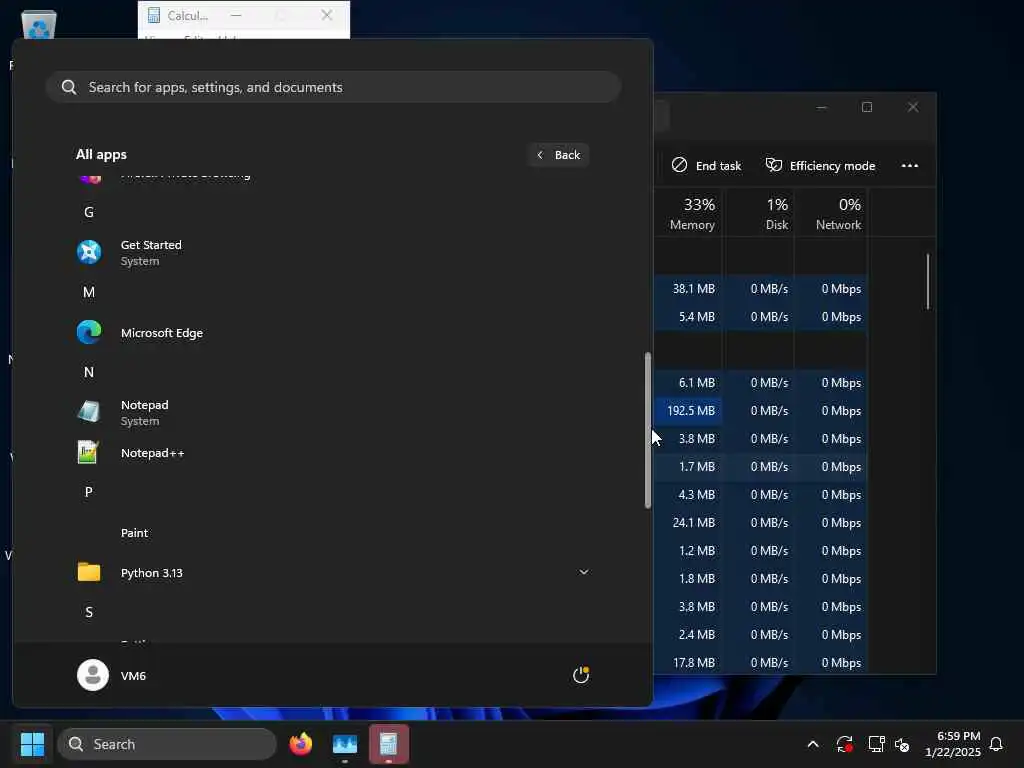Screen dimensions: 1024x768
Task: Jump to letter N section header
Action: [x=89, y=372]
